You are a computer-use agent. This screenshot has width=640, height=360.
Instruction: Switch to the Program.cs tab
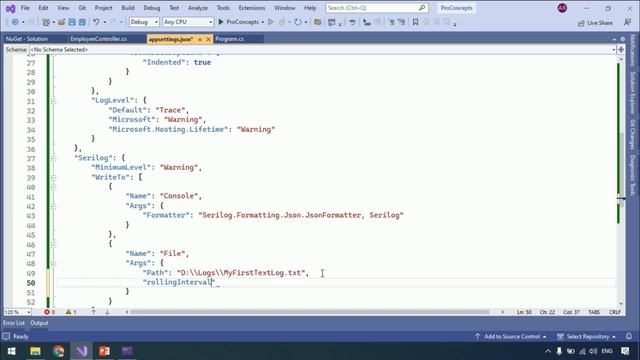[229, 39]
